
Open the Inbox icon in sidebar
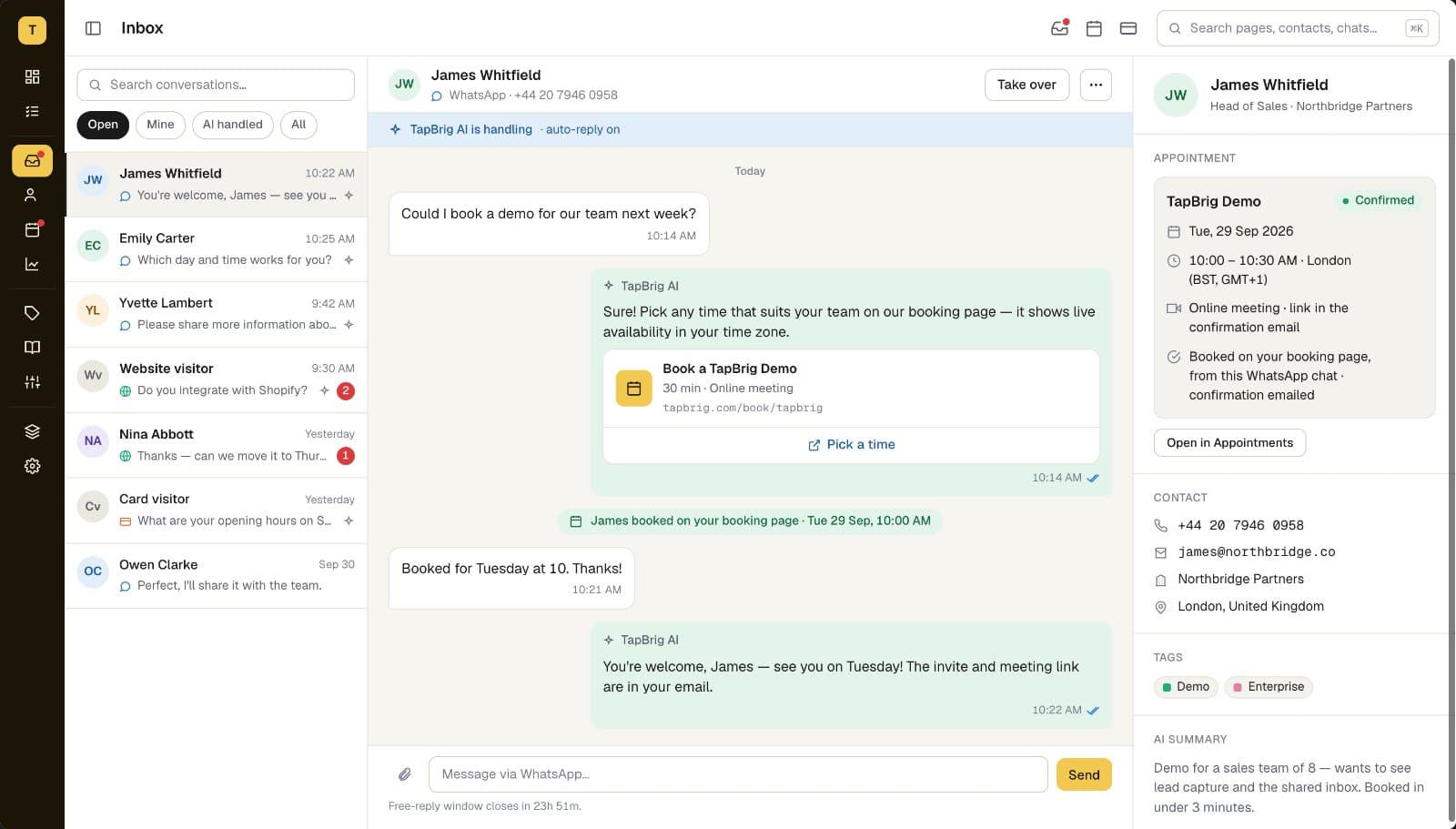tap(32, 161)
